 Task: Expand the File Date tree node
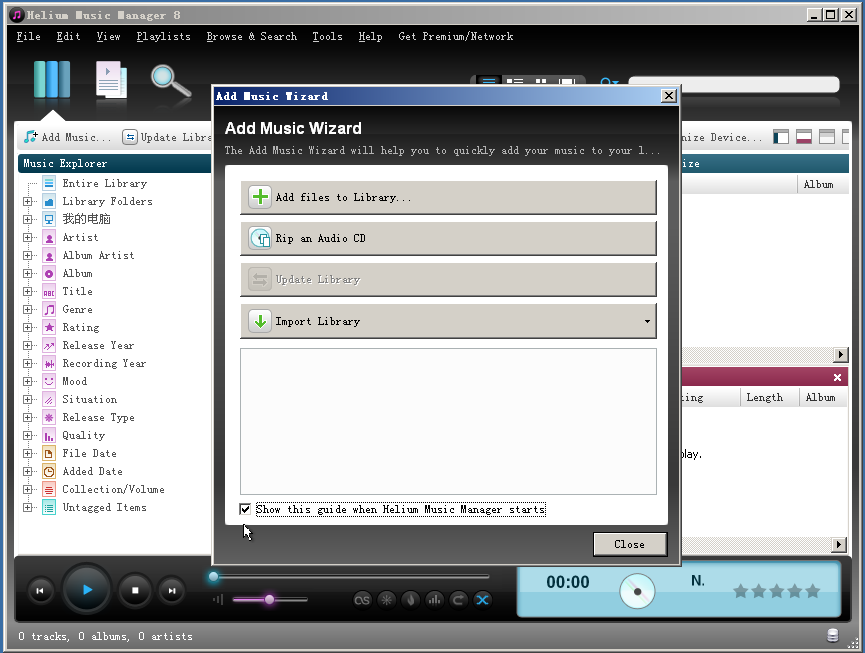[x=27, y=453]
